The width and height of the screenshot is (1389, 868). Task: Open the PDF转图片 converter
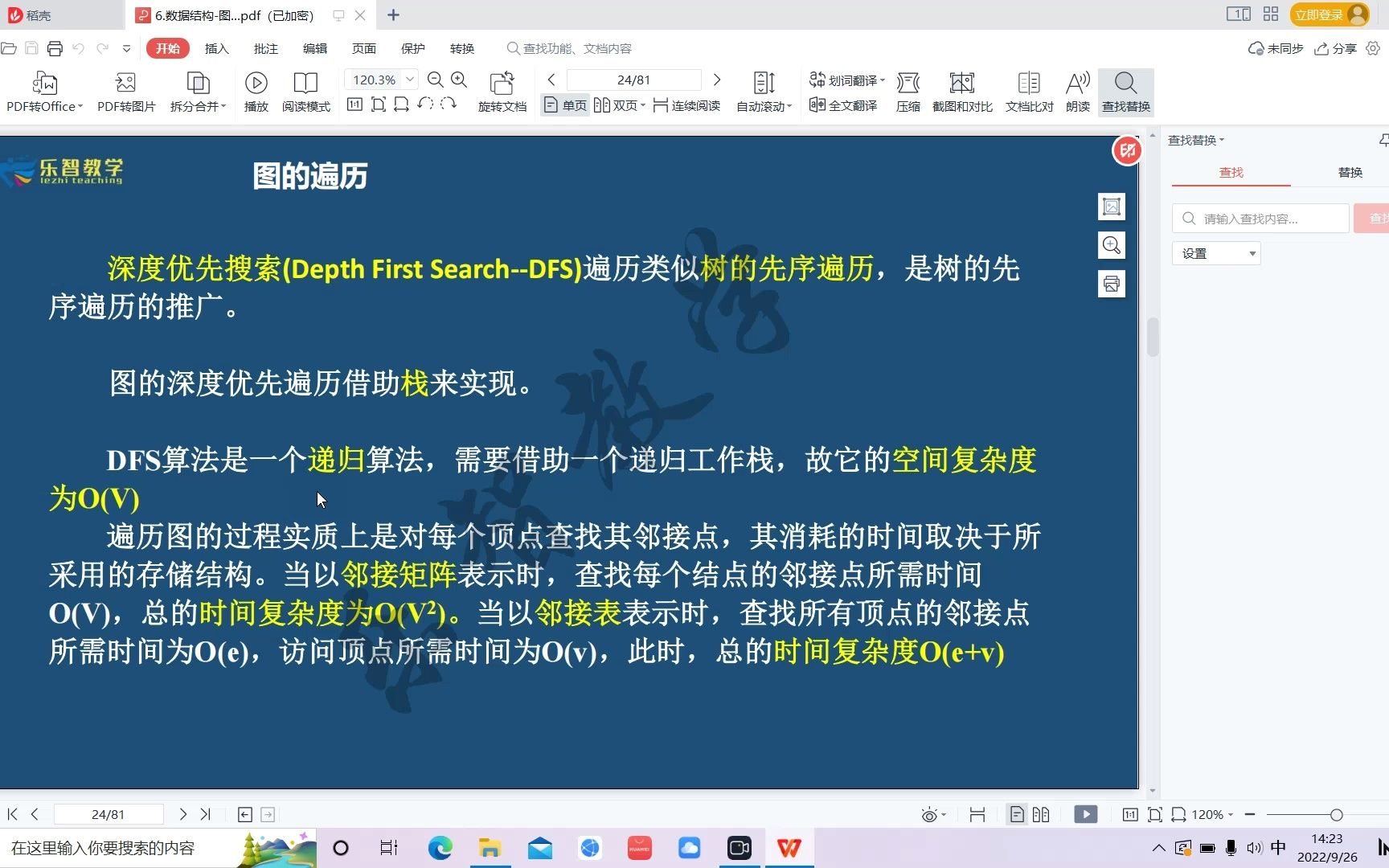[x=125, y=91]
